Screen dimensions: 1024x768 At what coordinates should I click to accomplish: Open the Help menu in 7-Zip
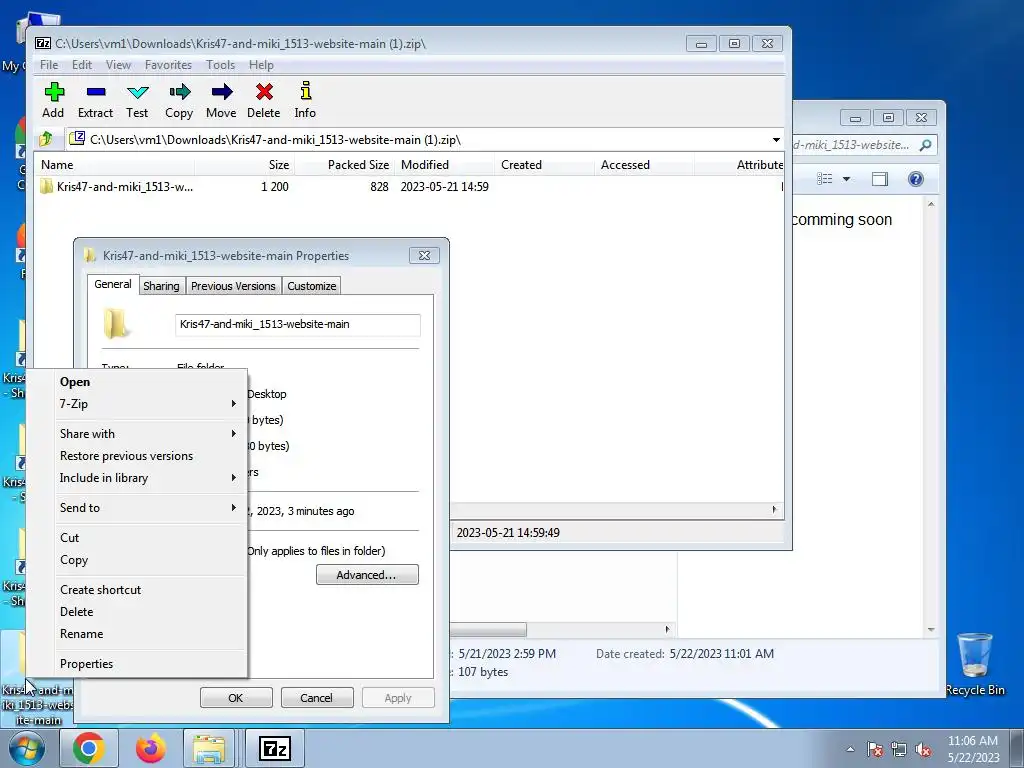[261, 65]
